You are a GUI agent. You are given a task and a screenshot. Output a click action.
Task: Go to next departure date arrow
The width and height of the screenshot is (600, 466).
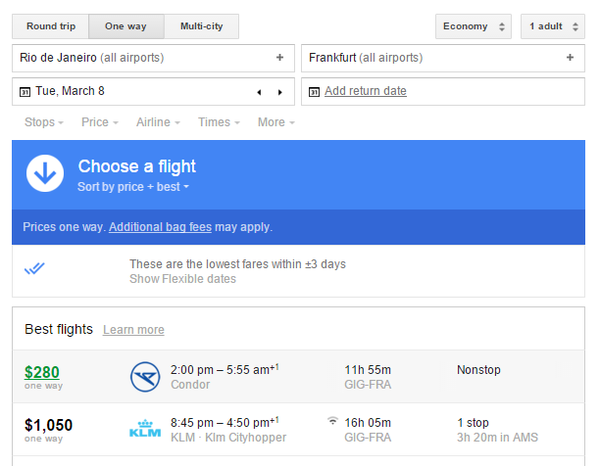pyautogui.click(x=280, y=92)
